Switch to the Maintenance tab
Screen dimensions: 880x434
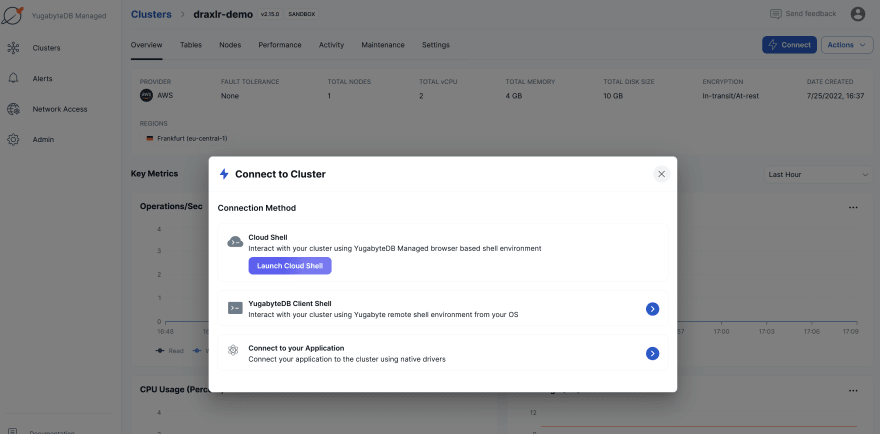(383, 45)
